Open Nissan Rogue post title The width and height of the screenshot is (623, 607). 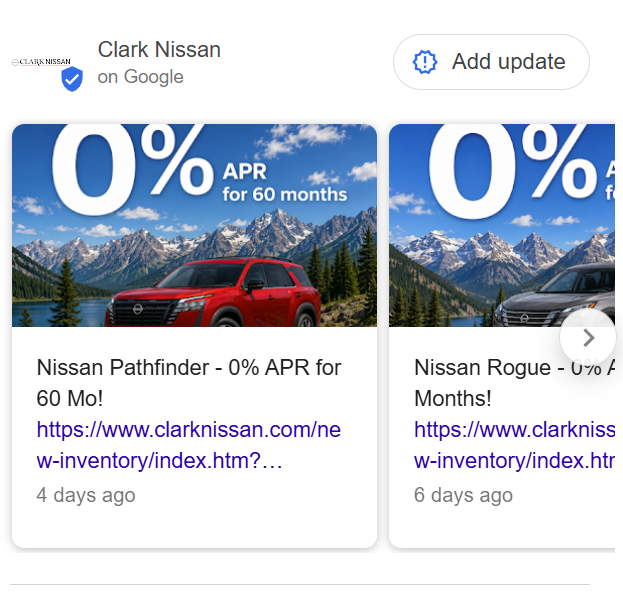(514, 383)
